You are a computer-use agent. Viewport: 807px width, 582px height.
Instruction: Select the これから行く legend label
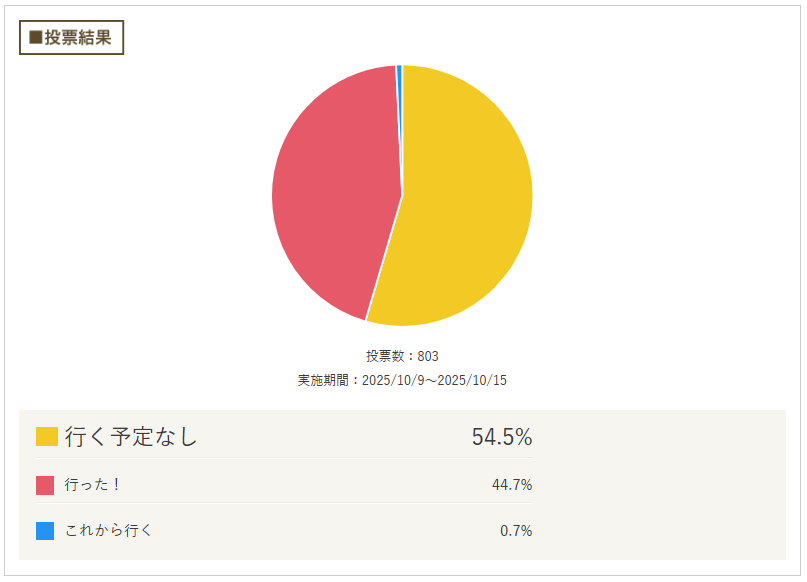pyautogui.click(x=108, y=531)
